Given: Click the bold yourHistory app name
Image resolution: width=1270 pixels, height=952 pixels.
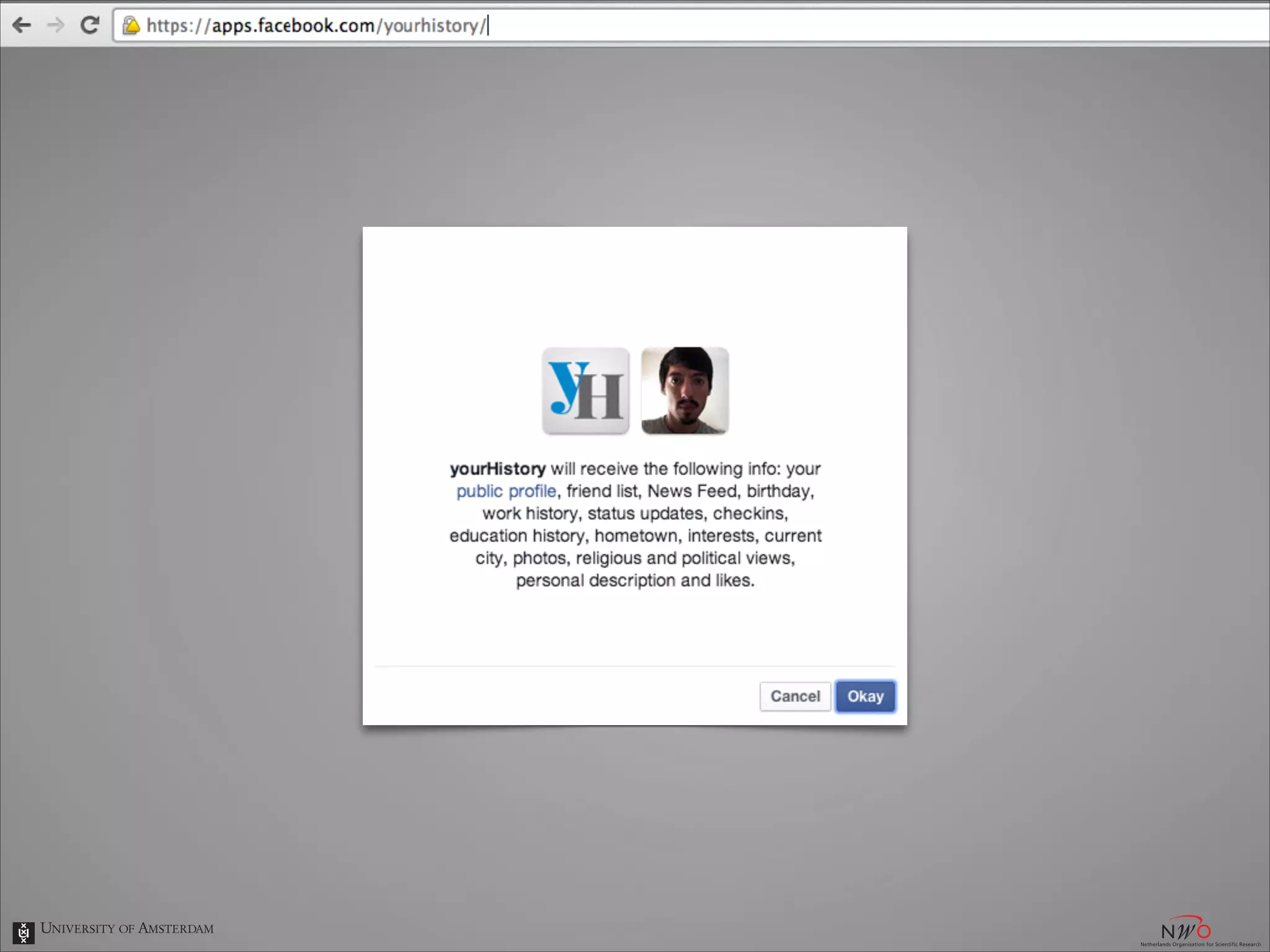Looking at the screenshot, I should click(x=497, y=469).
